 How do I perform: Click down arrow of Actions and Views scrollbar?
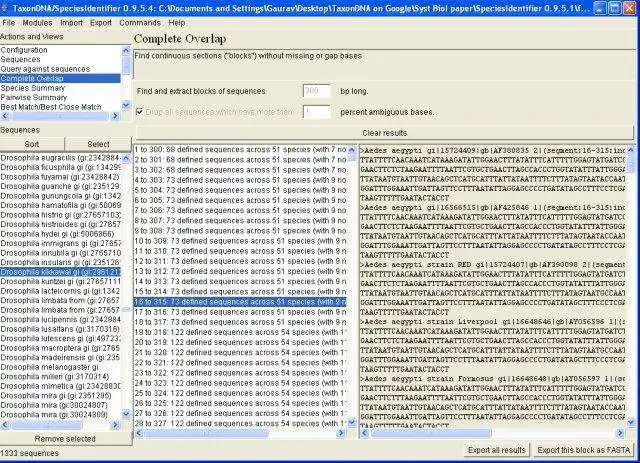click(126, 106)
